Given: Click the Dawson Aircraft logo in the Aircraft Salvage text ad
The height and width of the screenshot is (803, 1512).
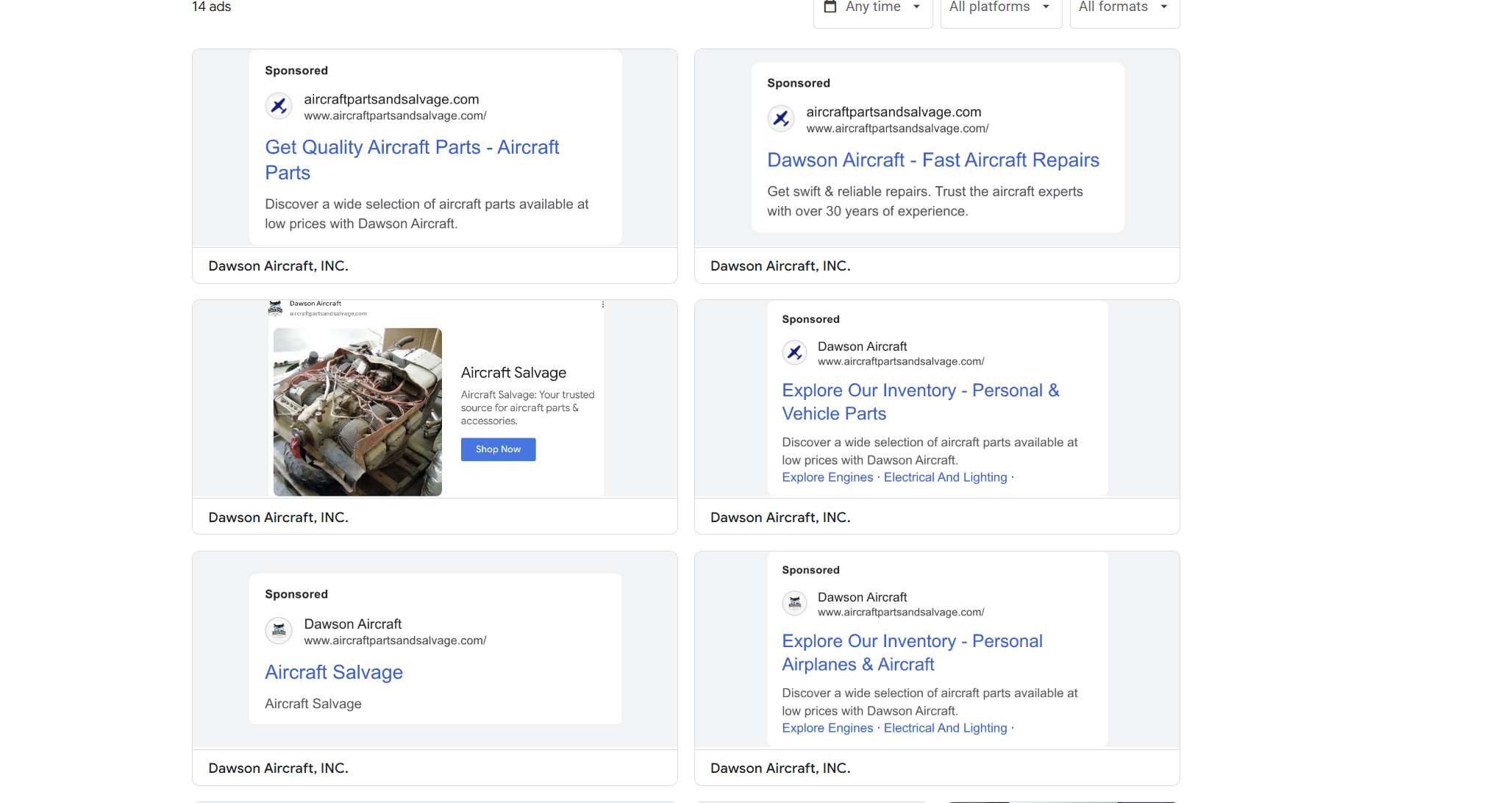Looking at the screenshot, I should [x=279, y=631].
